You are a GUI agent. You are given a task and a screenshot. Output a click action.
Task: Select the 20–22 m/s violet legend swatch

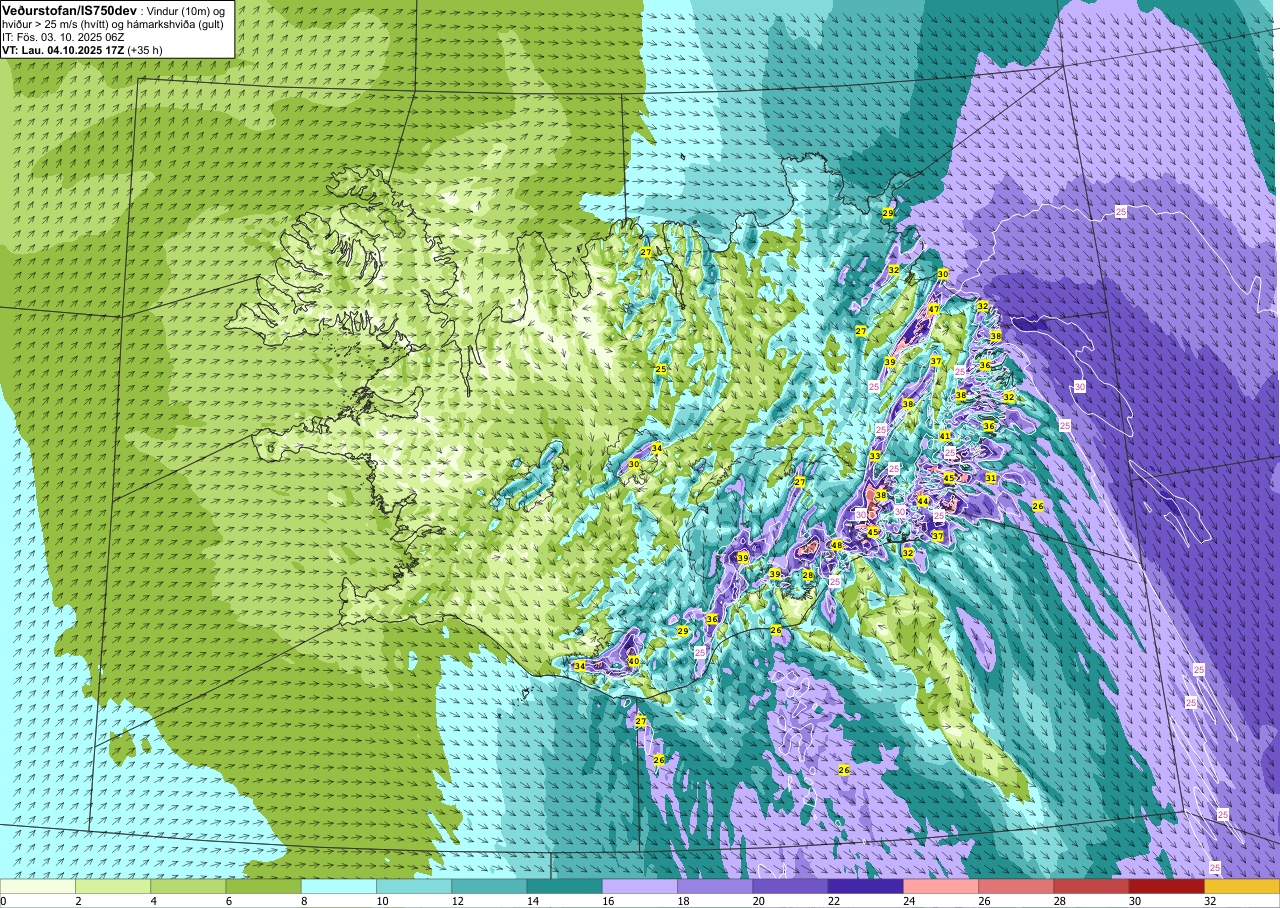point(790,886)
